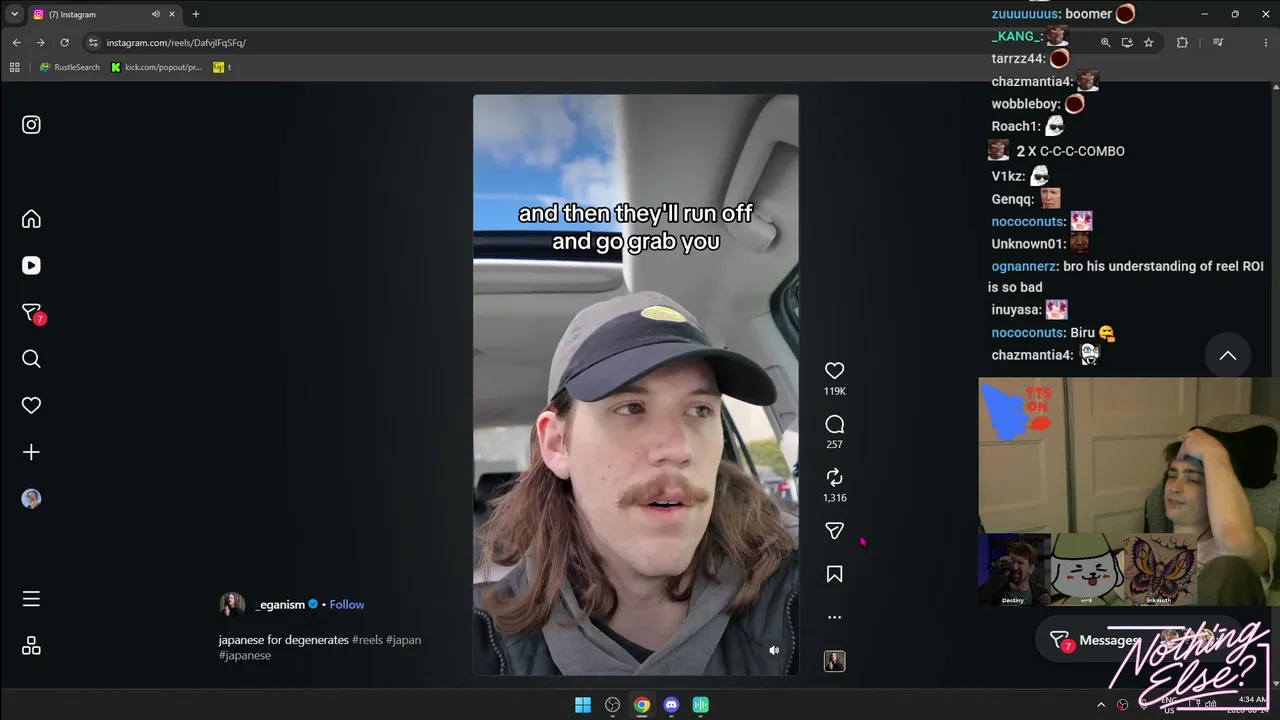
Task: Show hidden system tray icons
Action: (1101, 705)
